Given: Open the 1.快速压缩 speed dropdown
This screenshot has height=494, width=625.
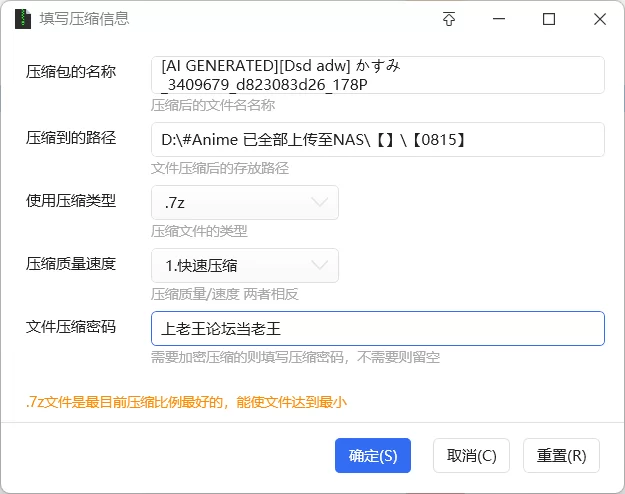Looking at the screenshot, I should (245, 266).
